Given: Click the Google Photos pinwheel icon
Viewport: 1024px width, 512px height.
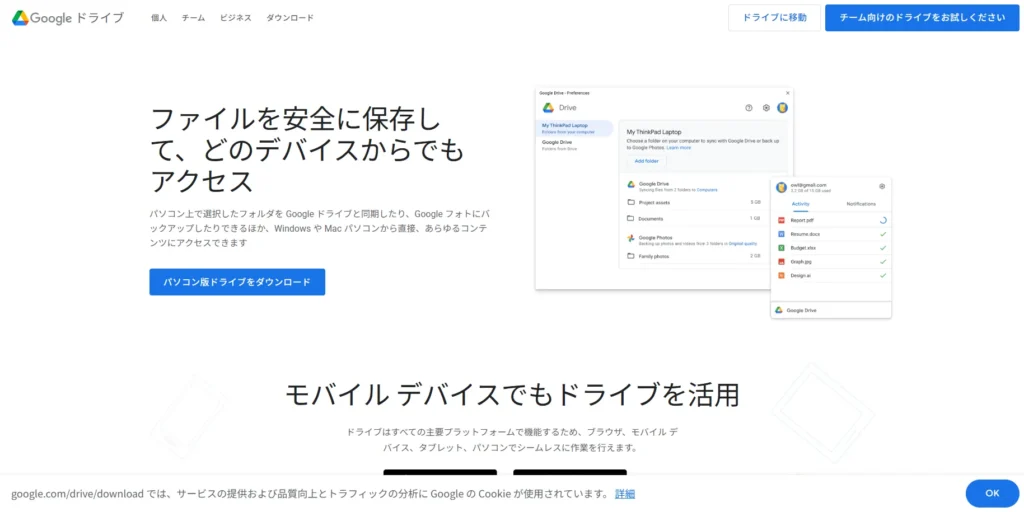Looking at the screenshot, I should coord(631,238).
